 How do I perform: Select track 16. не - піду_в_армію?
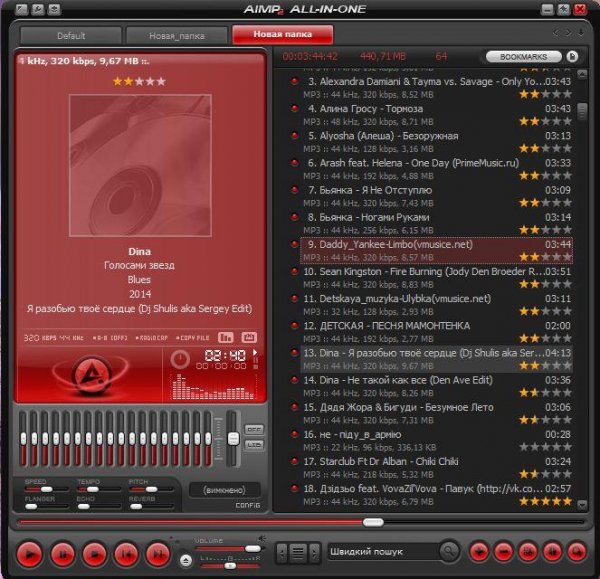(x=437, y=441)
